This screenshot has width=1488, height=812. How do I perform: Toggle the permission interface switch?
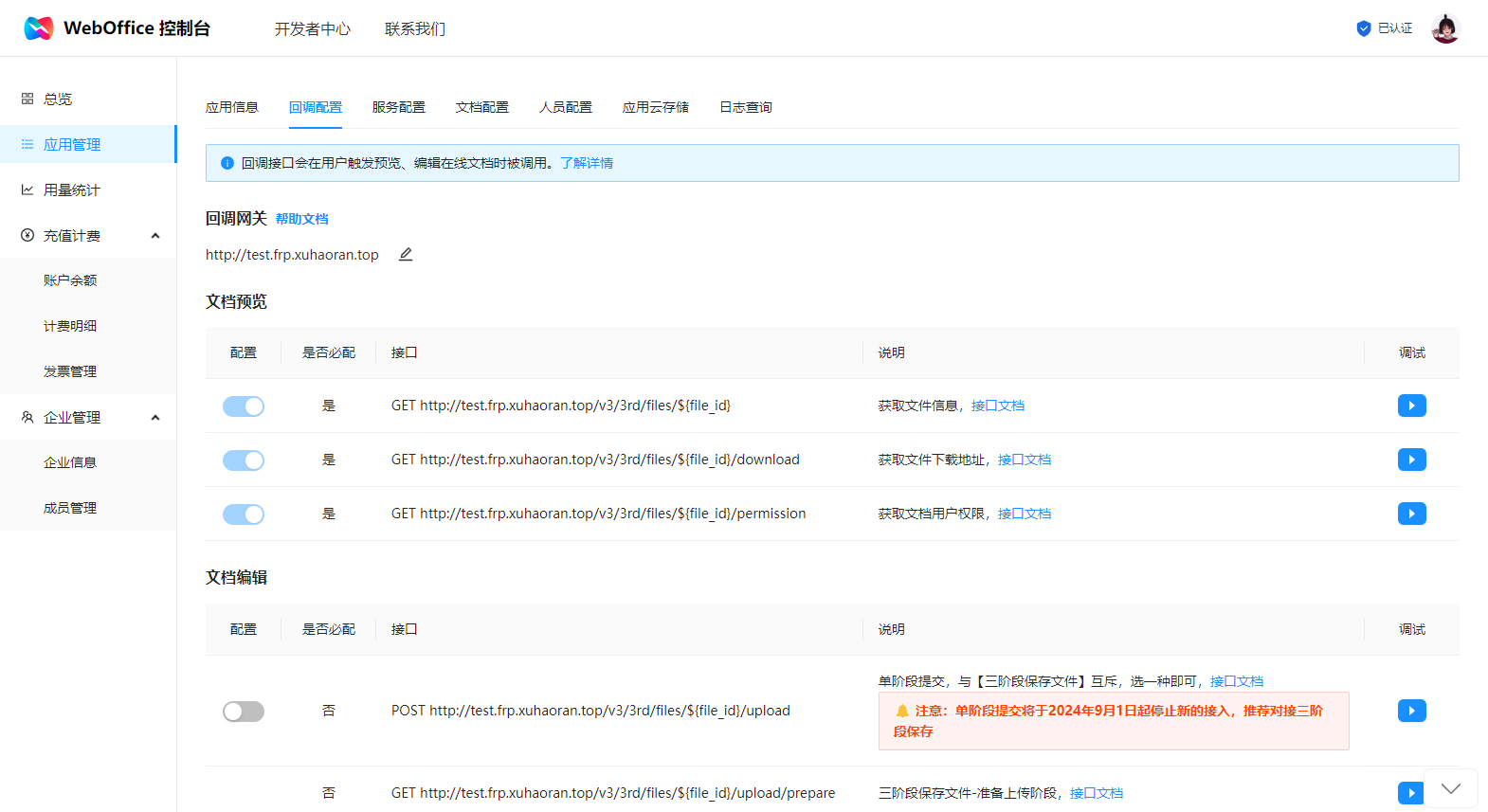244,514
